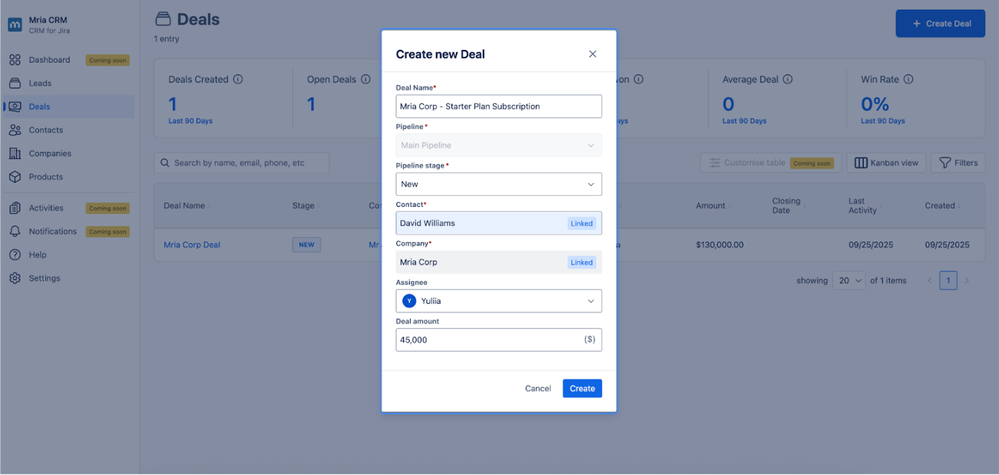
Task: Open Help from the sidebar
Action: pyautogui.click(x=37, y=255)
